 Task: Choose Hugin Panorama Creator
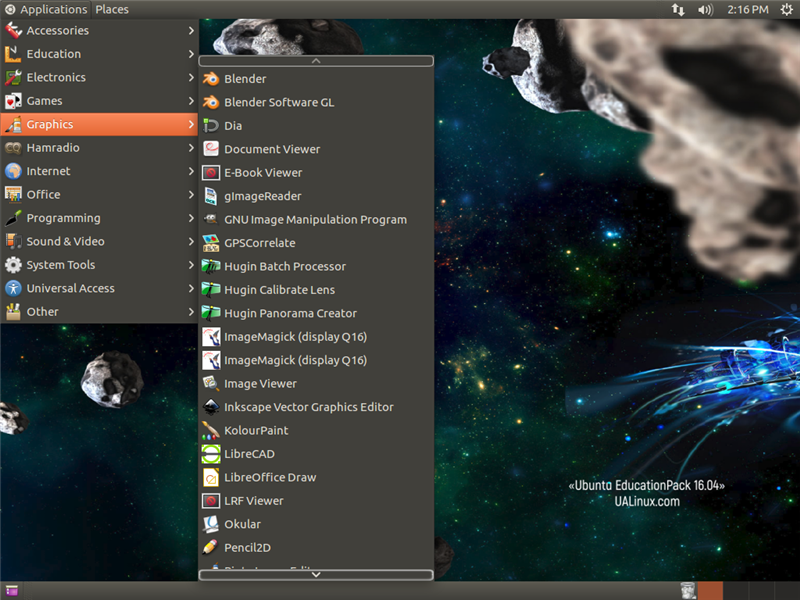[x=316, y=313]
